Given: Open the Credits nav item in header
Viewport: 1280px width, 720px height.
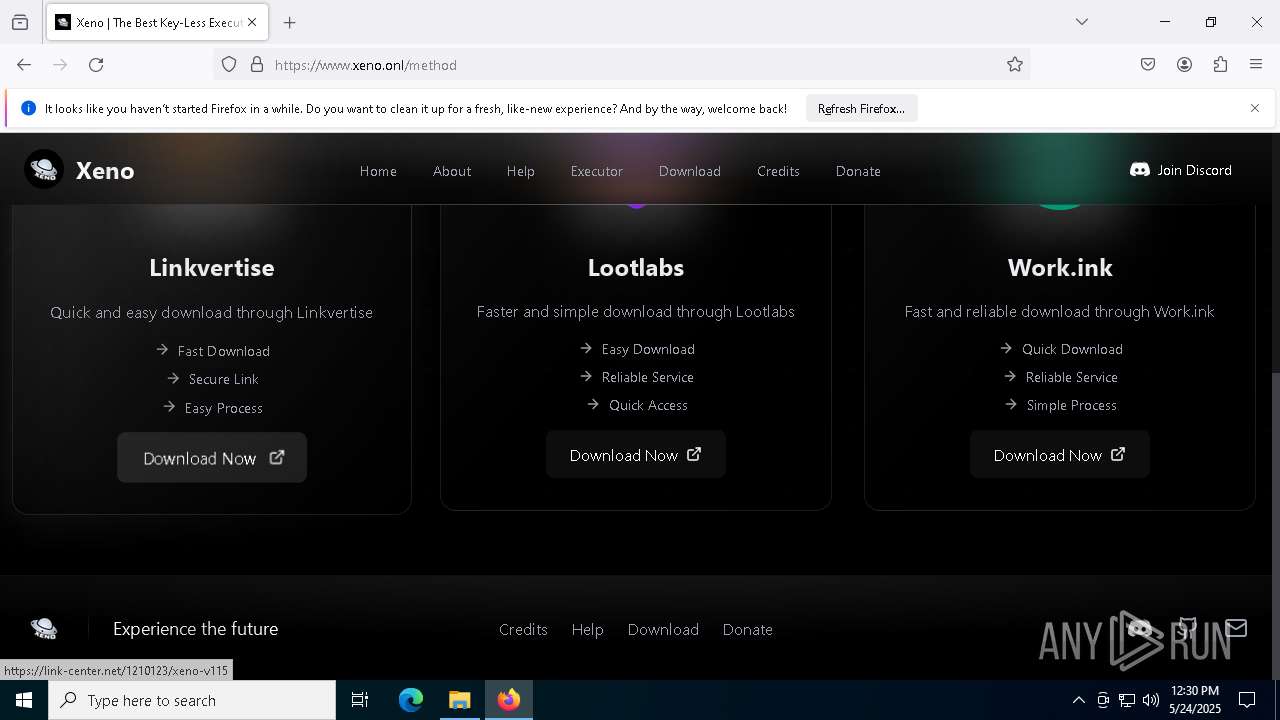Looking at the screenshot, I should (x=778, y=171).
